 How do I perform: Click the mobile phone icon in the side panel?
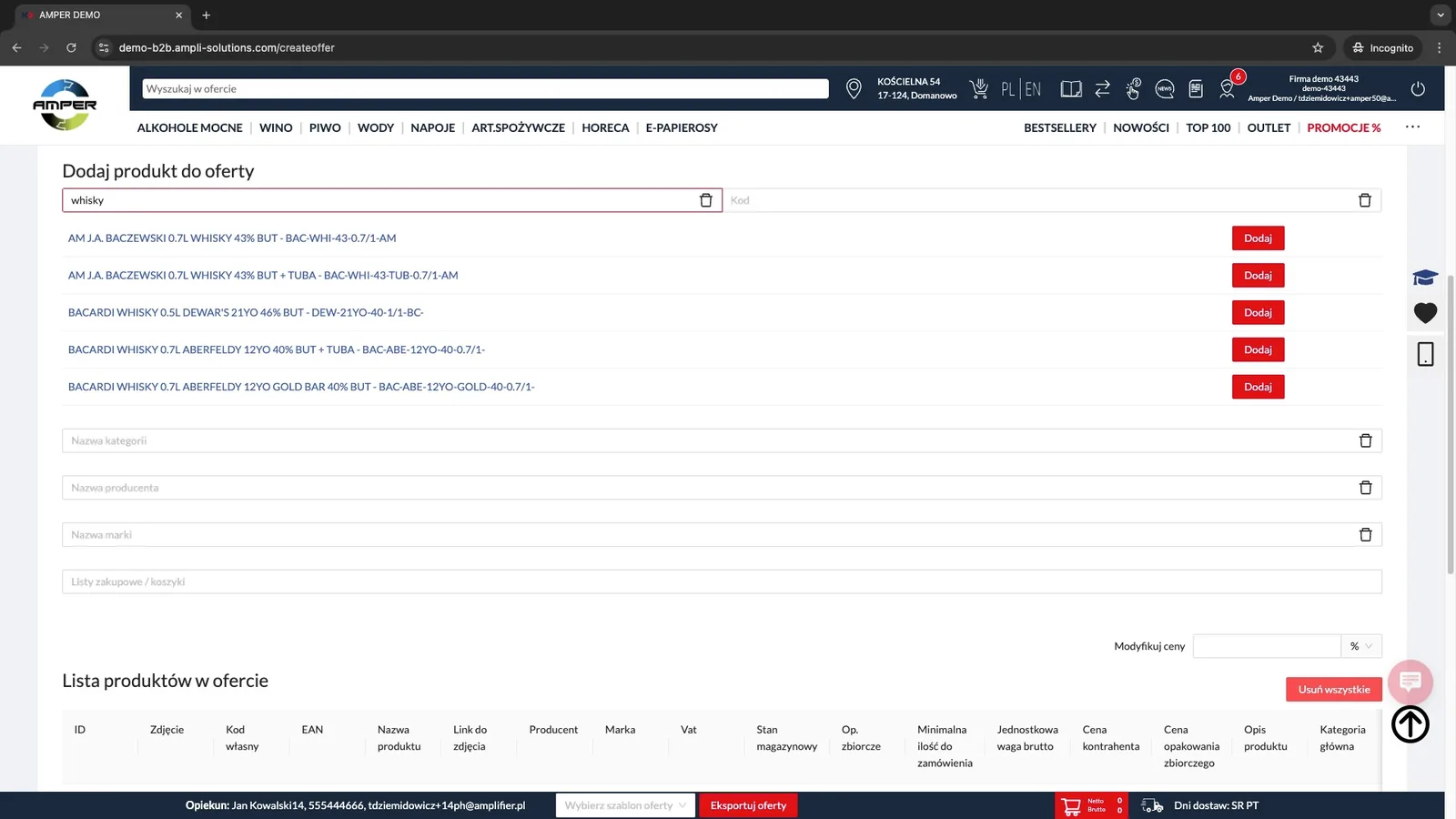pos(1425,354)
